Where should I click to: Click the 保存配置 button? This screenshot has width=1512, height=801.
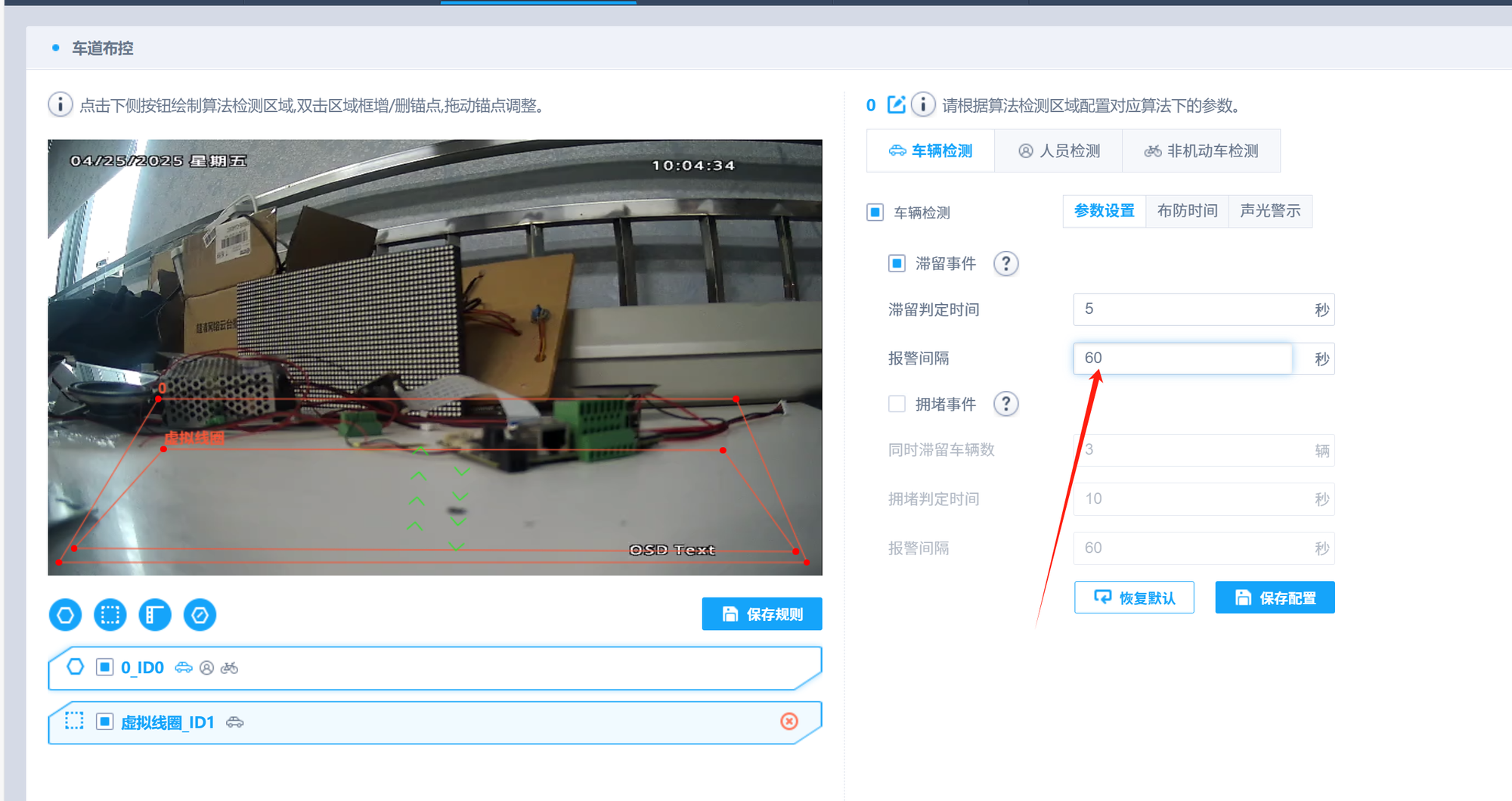coord(1275,598)
